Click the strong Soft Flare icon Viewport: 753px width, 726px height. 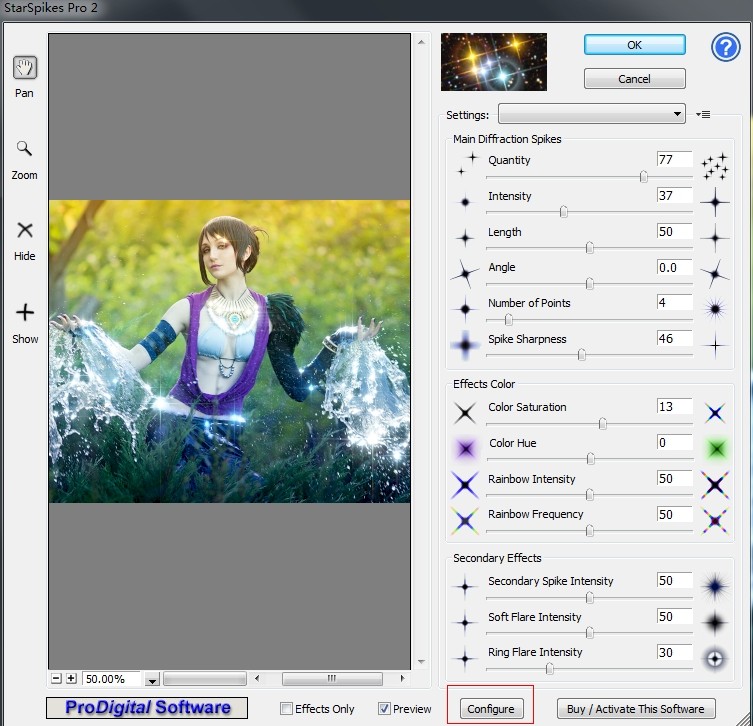pos(715,623)
